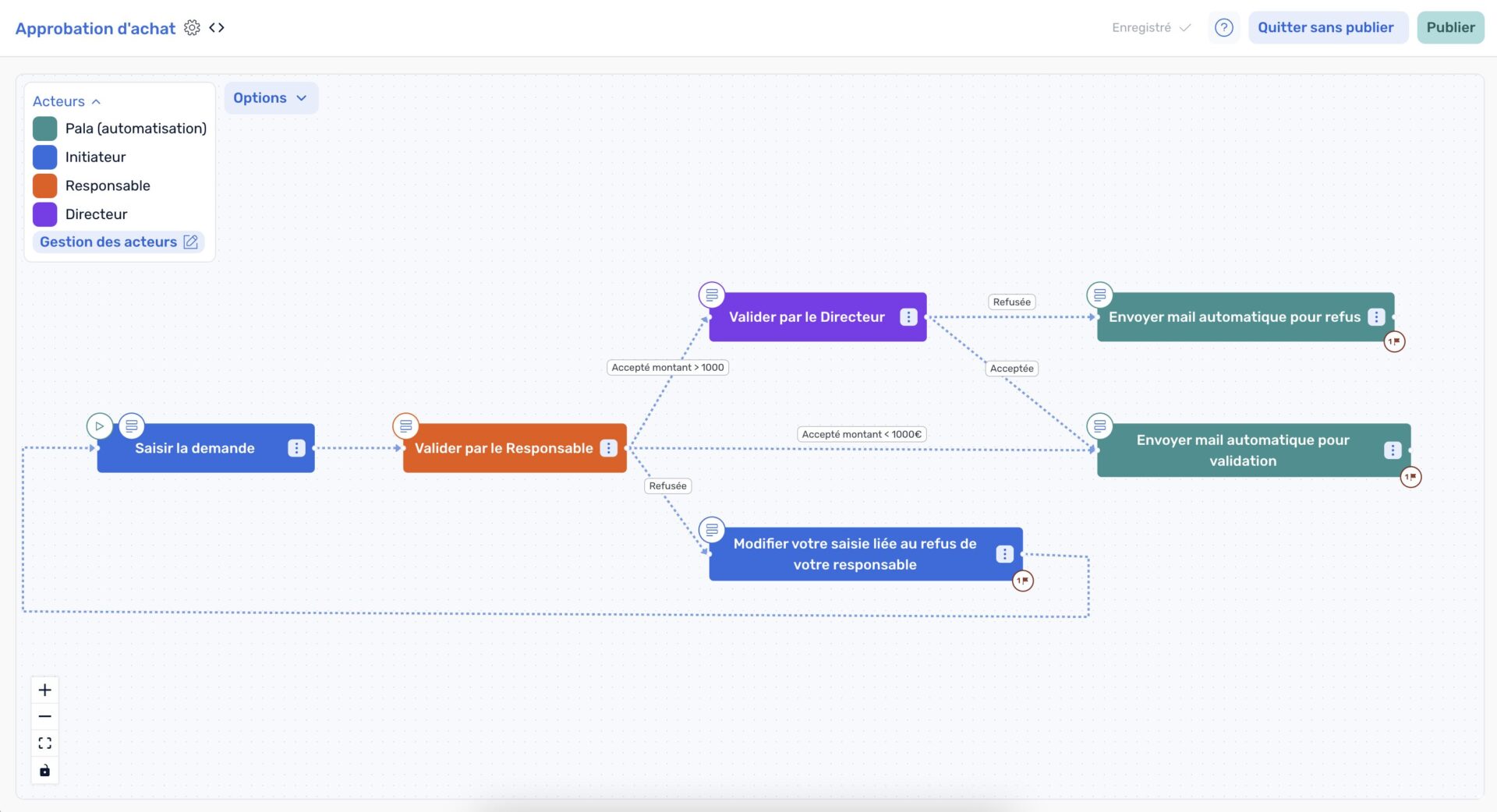Click the Publier button
This screenshot has width=1497, height=812.
(1450, 28)
